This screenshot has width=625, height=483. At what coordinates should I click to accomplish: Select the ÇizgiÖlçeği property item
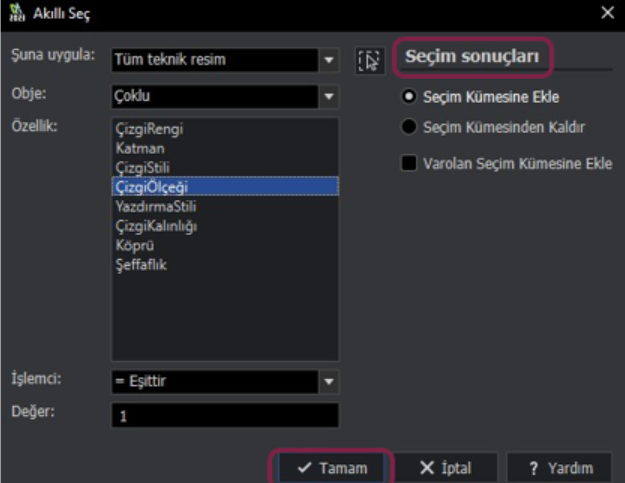152,187
